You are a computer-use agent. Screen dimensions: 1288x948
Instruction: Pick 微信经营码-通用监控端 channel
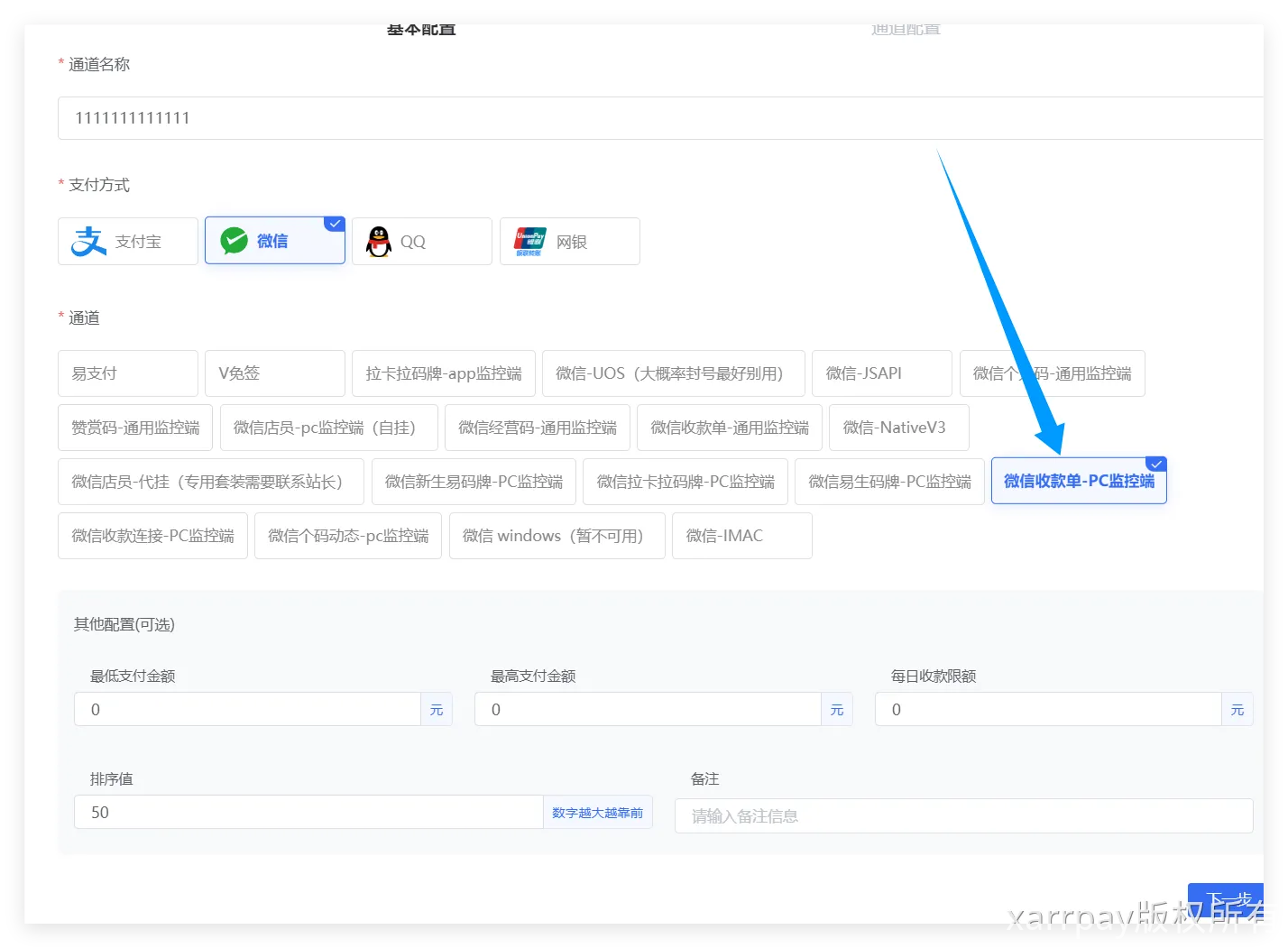click(x=537, y=428)
